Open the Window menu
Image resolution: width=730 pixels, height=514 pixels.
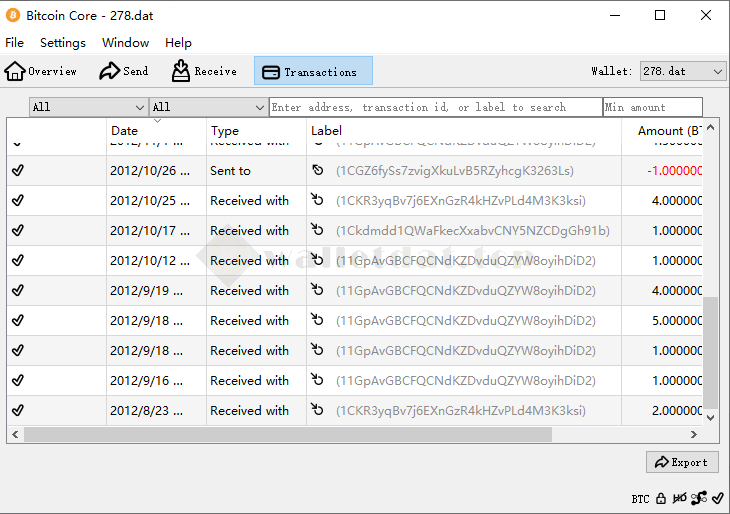[125, 43]
